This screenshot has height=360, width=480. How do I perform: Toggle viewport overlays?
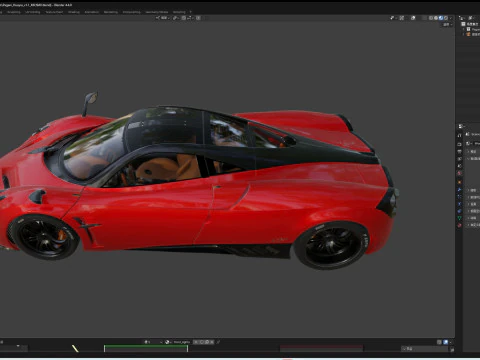click(413, 18)
